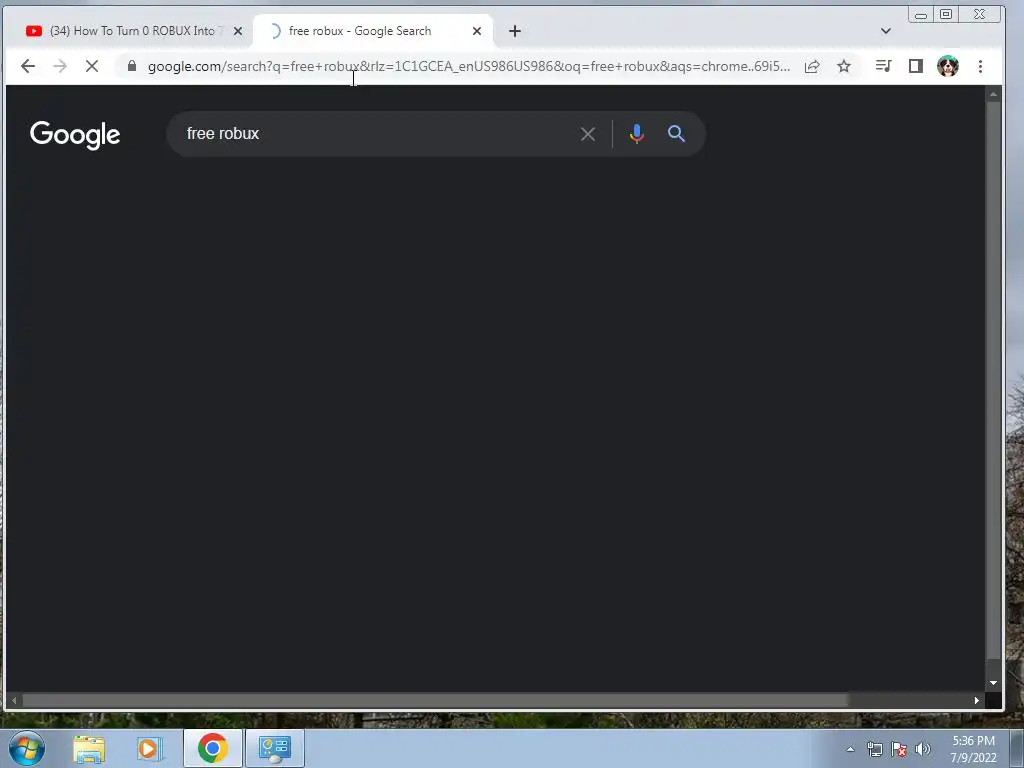Launch Windows Media Player from taskbar
Screen dimensions: 1024x768
[x=149, y=749]
